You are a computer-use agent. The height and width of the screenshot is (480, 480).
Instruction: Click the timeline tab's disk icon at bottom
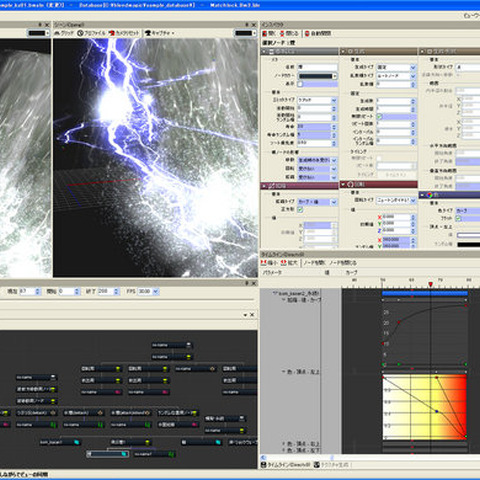(264, 465)
